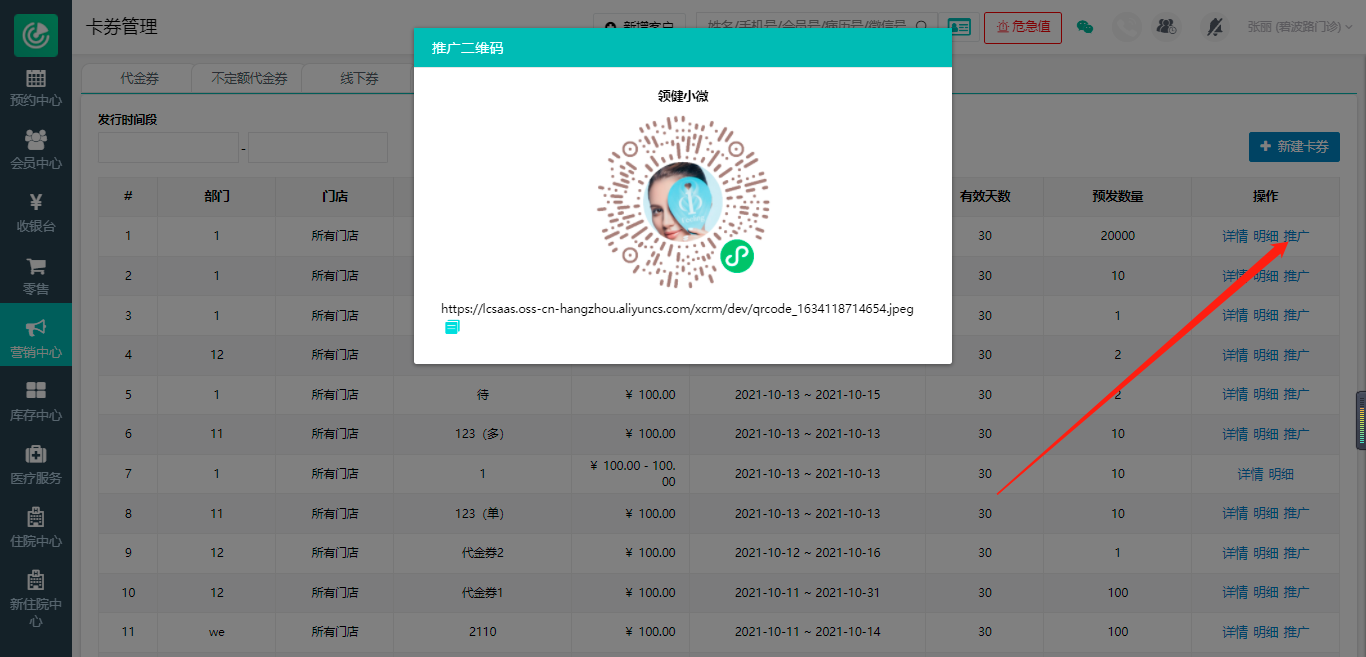1366x657 pixels.
Task: Click the 预发数量 column header
Action: pos(1117,196)
